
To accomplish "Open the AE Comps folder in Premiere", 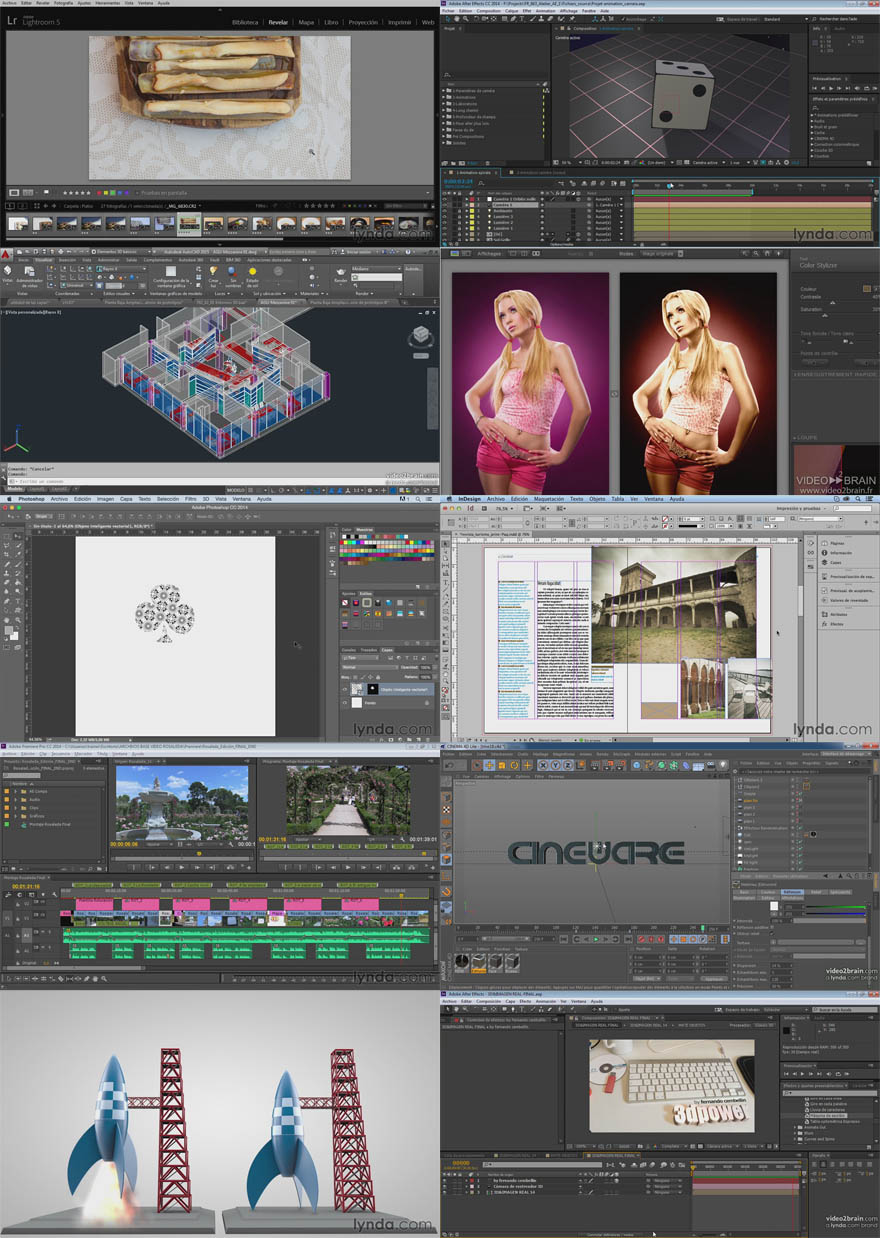I will point(22,790).
